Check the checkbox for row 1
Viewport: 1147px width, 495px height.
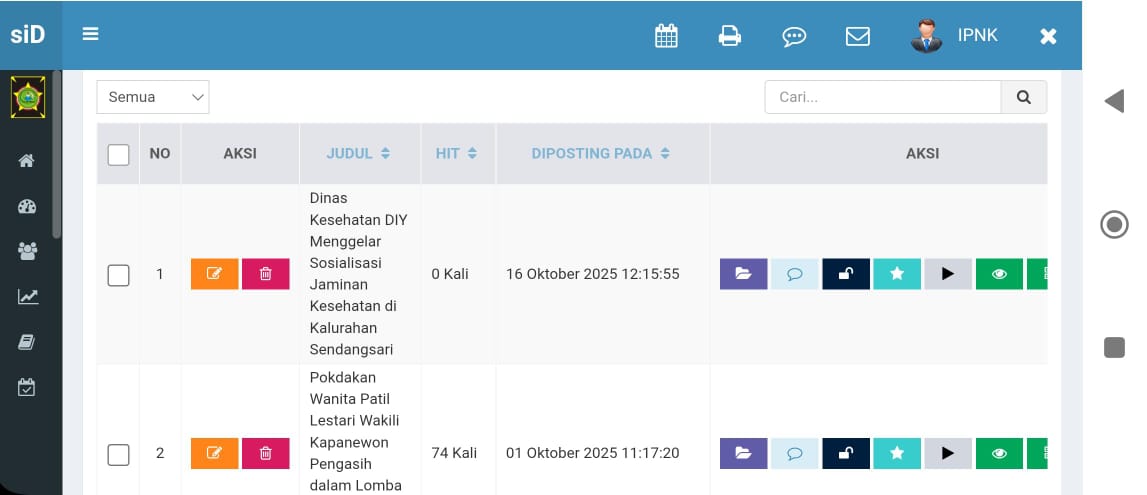[118, 275]
